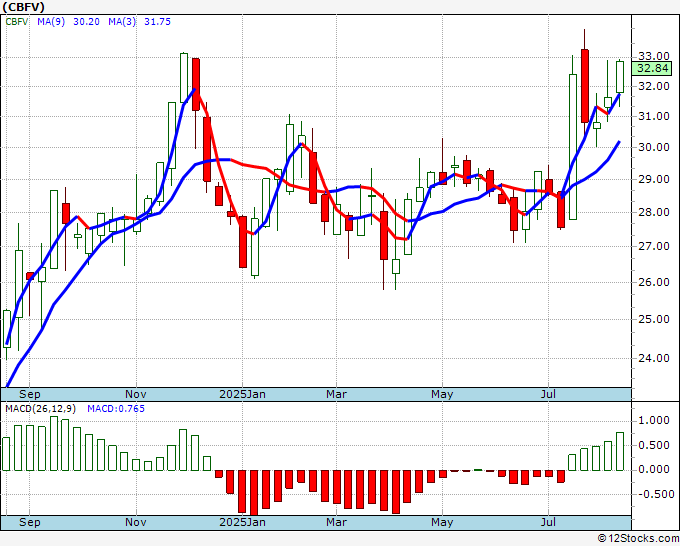Viewport: 680px width, 546px height.
Task: Click the 24.00 price axis label
Action: tap(654, 358)
